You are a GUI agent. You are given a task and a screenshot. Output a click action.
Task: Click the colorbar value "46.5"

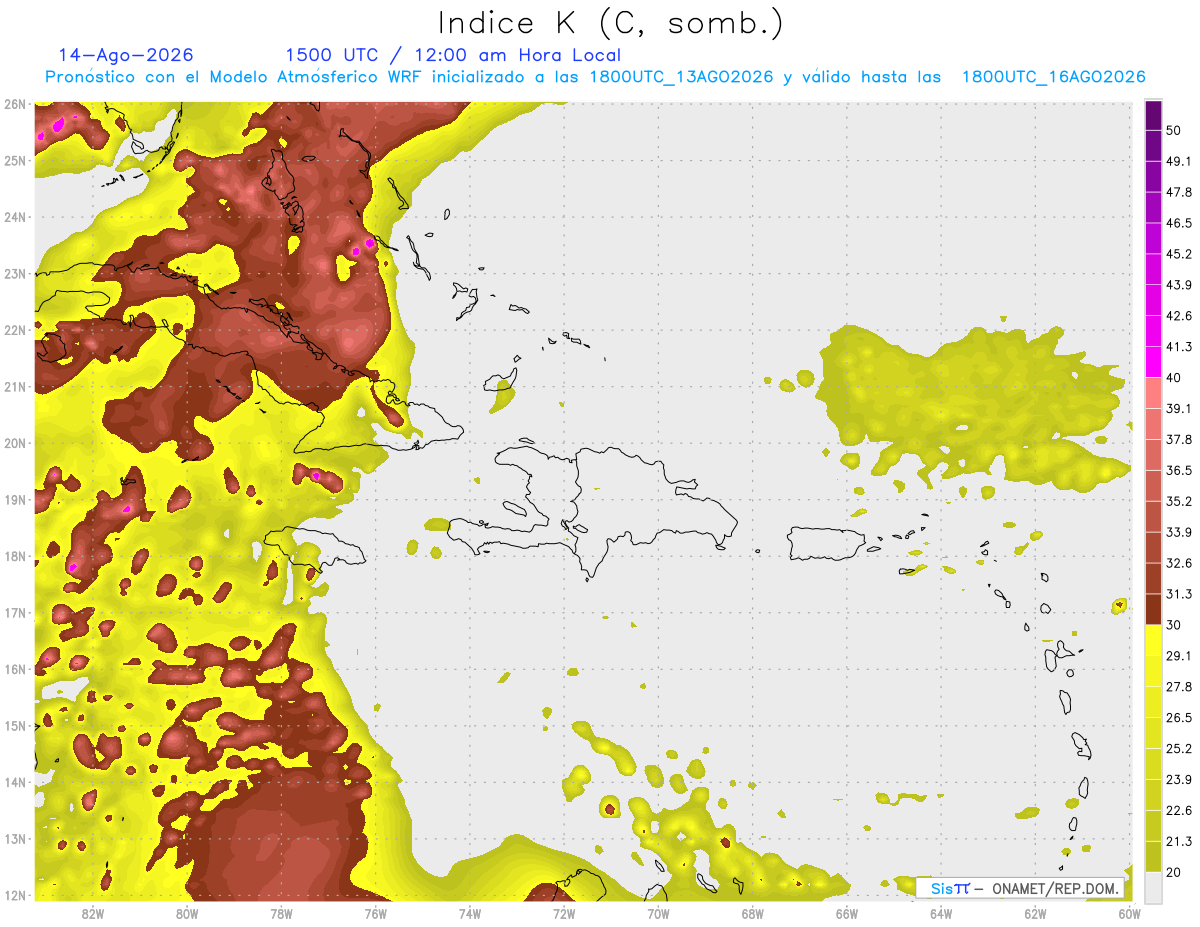(1179, 223)
